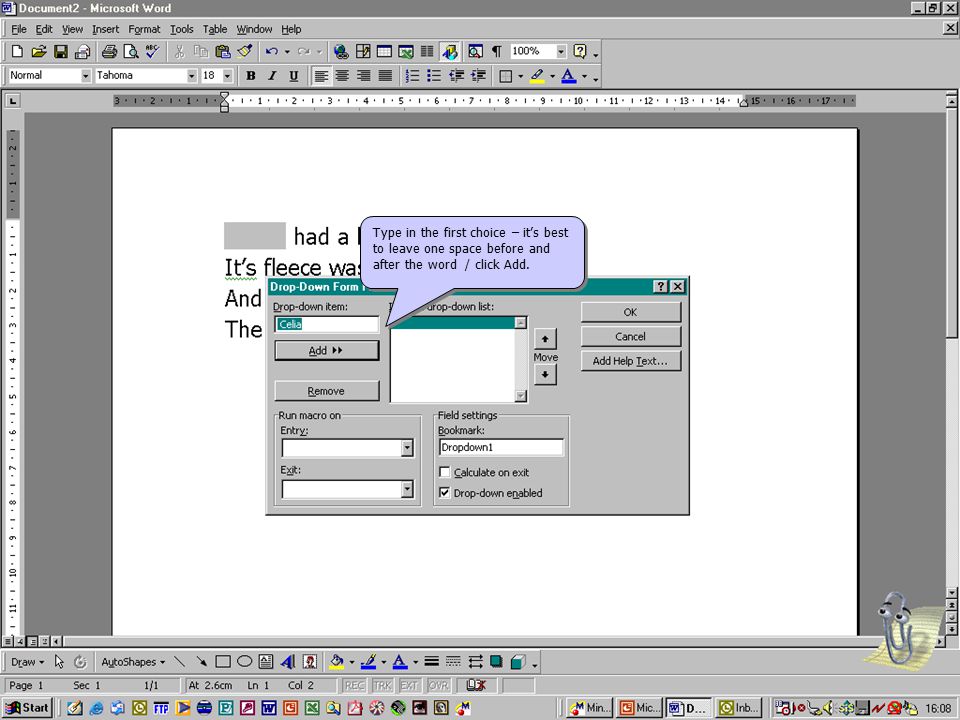
Task: Justify the text alignment
Action: [x=385, y=76]
